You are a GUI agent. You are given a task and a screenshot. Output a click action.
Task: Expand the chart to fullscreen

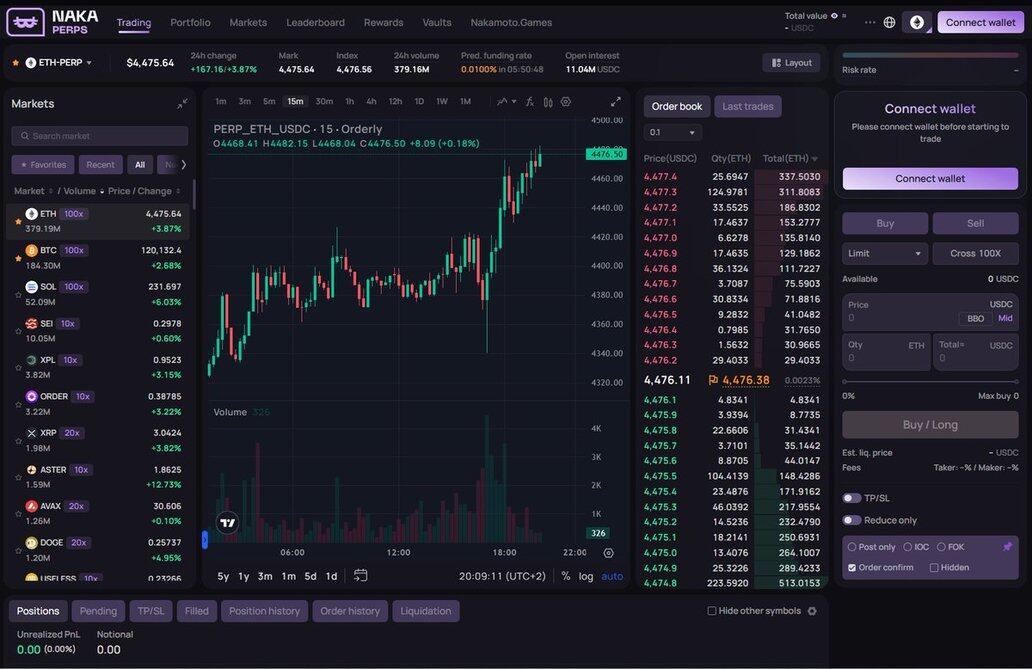(616, 101)
